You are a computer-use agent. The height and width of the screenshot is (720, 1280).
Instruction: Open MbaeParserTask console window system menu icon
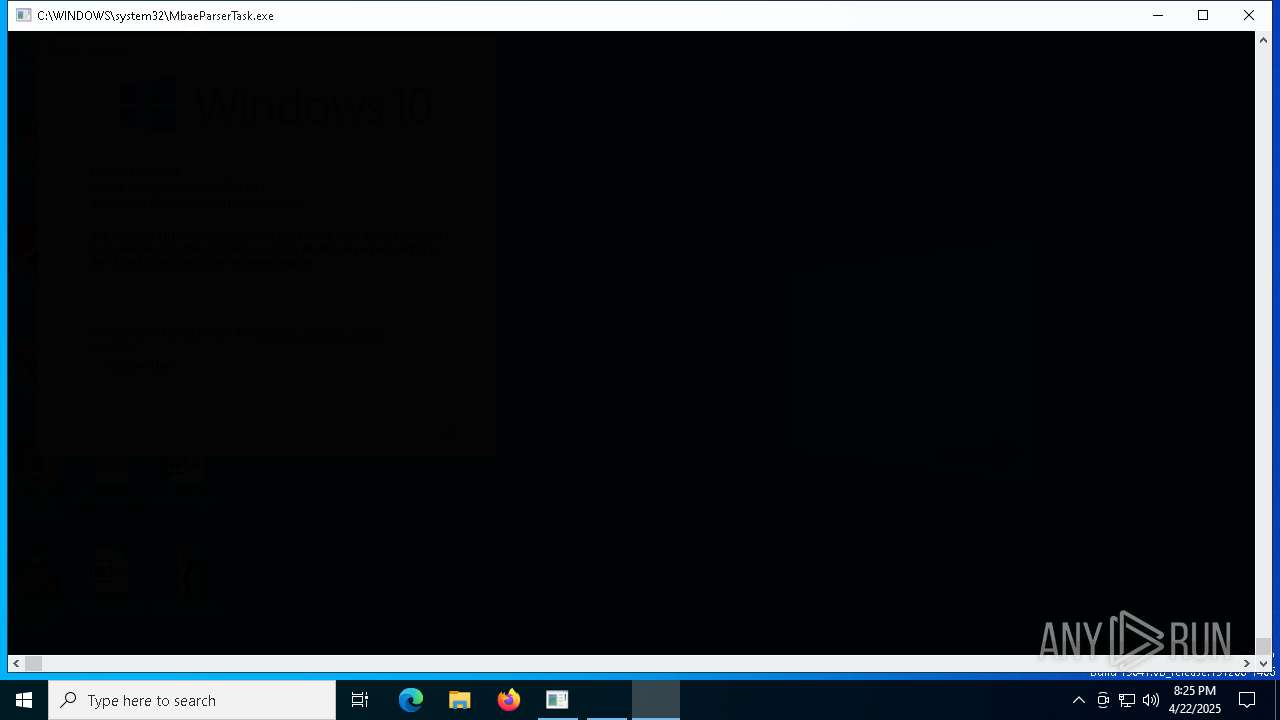coord(23,15)
